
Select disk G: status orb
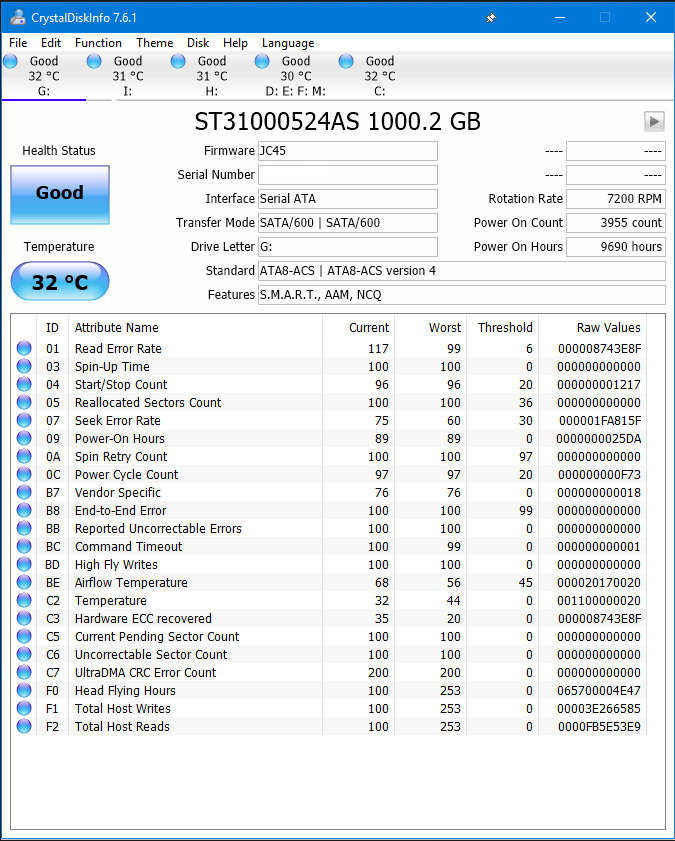11,61
